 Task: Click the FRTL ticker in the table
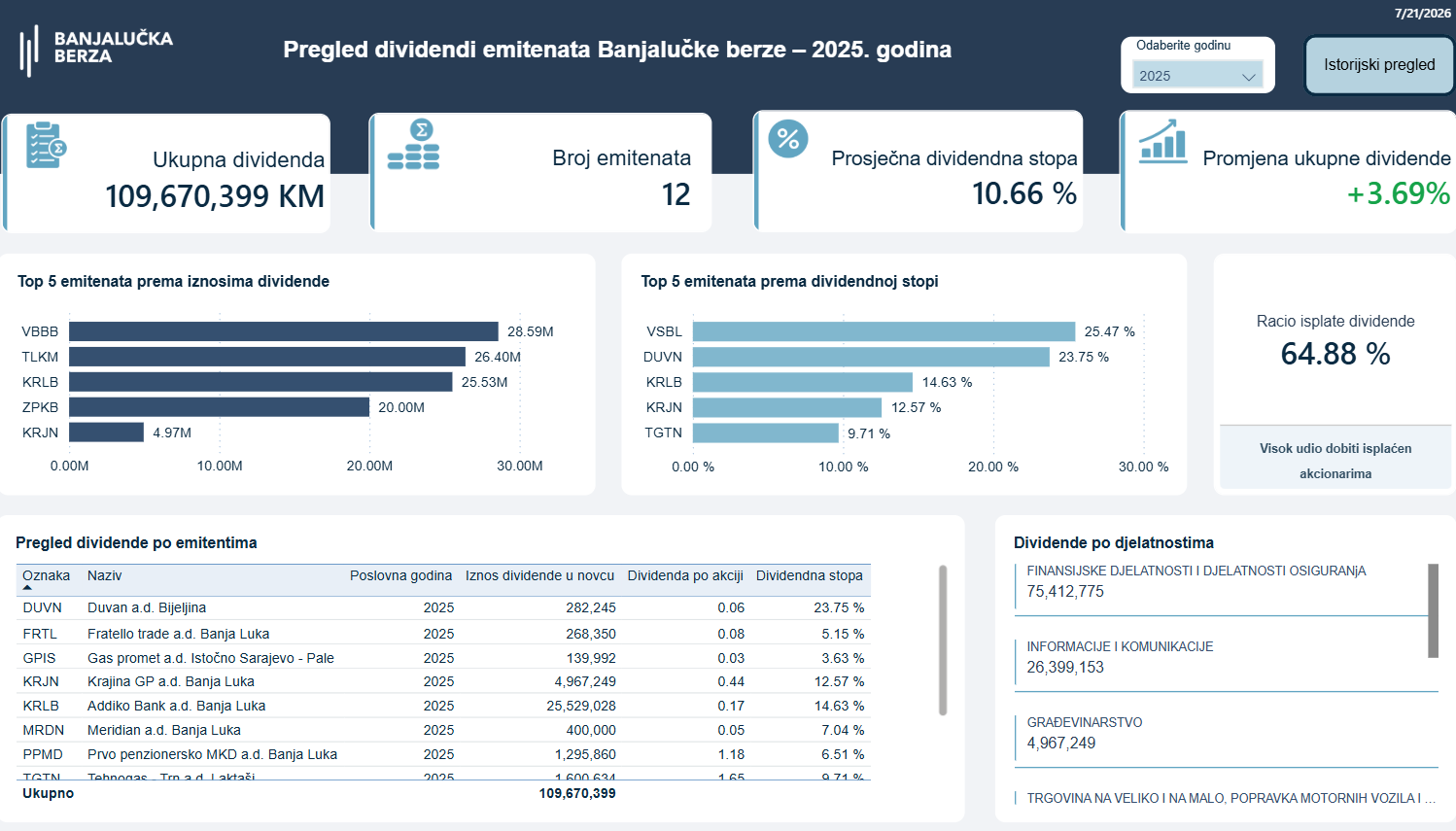[x=40, y=634]
